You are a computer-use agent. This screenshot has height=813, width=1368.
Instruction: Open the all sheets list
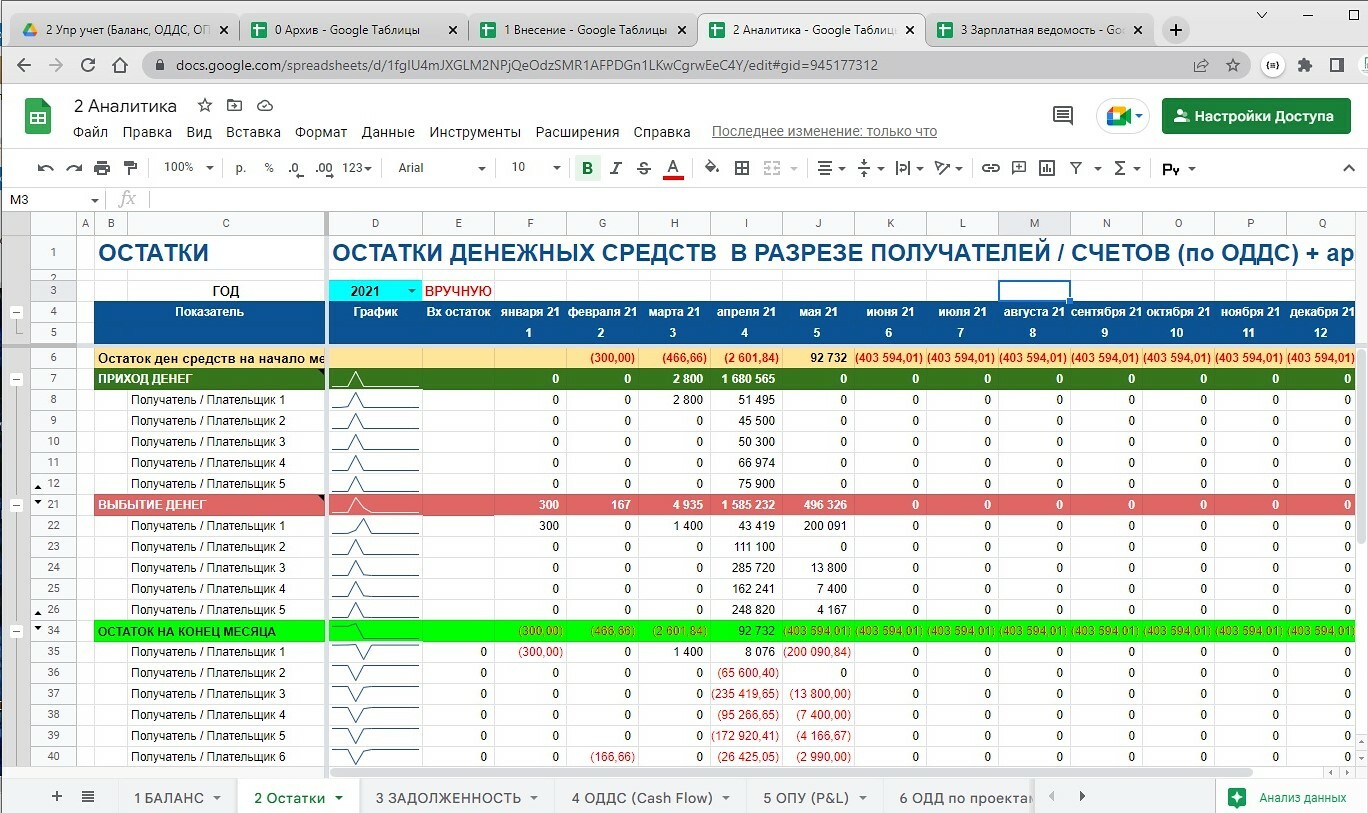88,797
